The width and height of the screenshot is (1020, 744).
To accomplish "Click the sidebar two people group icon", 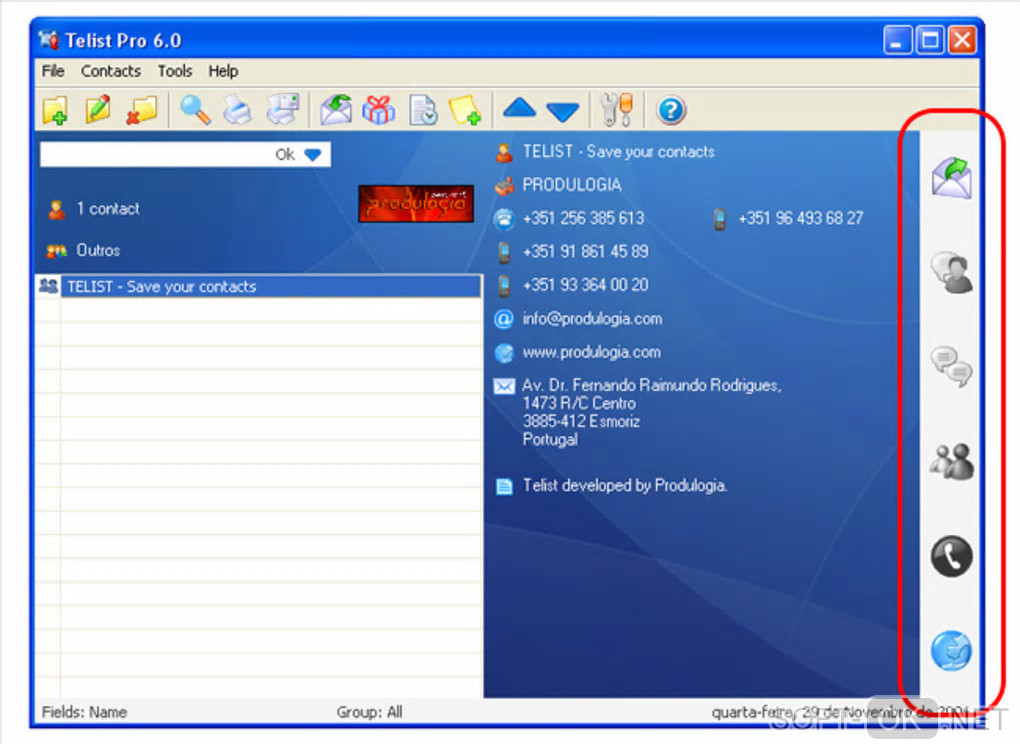I will 952,462.
